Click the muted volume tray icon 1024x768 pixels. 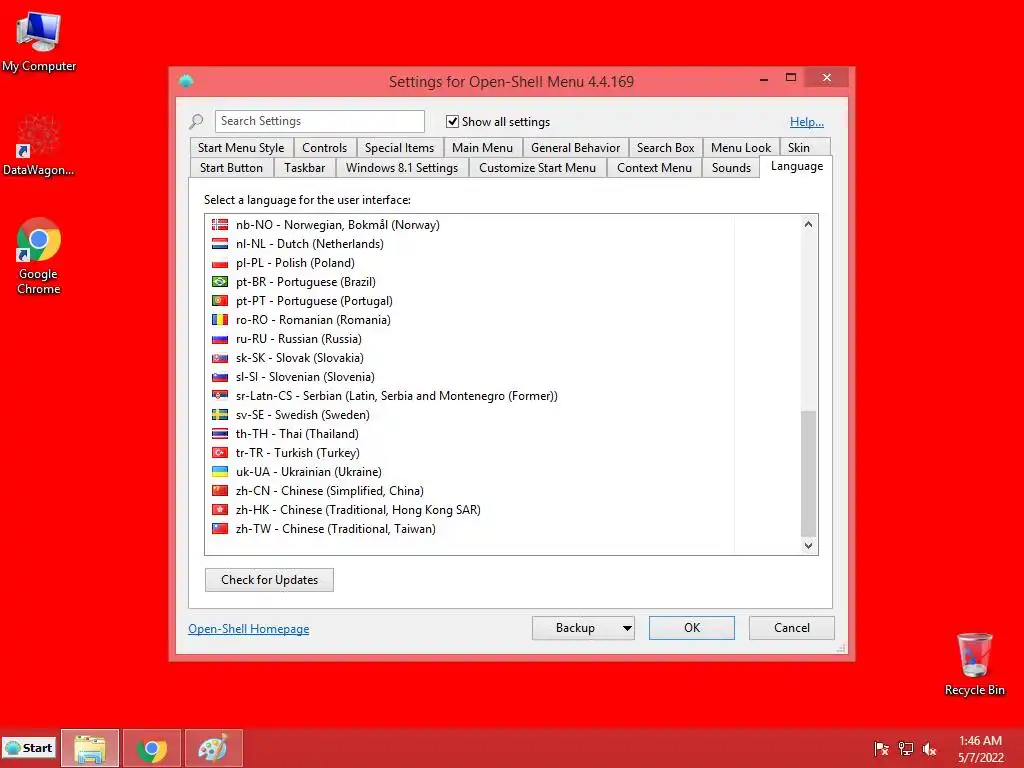pos(929,749)
